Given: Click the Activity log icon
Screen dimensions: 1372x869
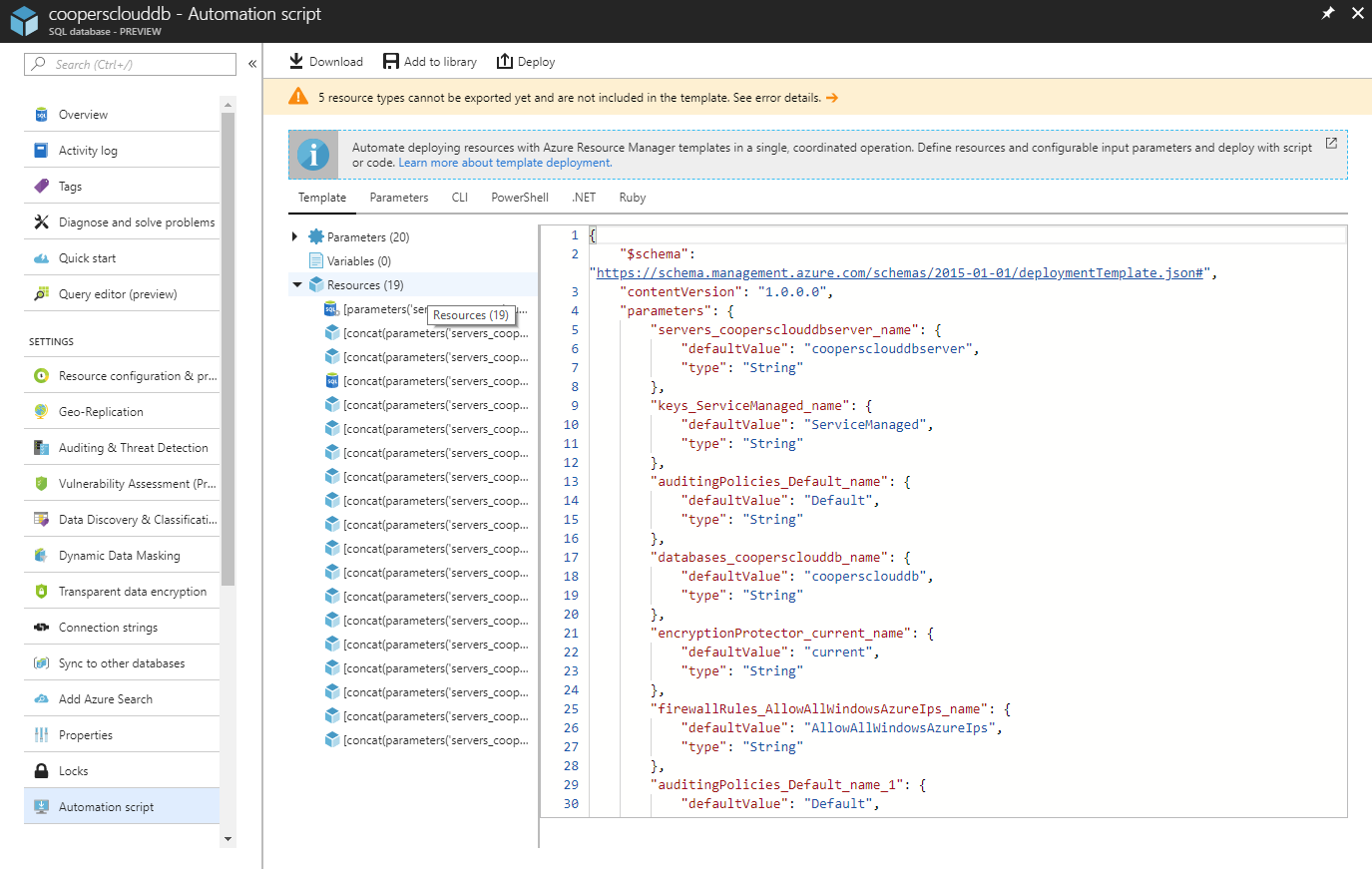Looking at the screenshot, I should (41, 151).
